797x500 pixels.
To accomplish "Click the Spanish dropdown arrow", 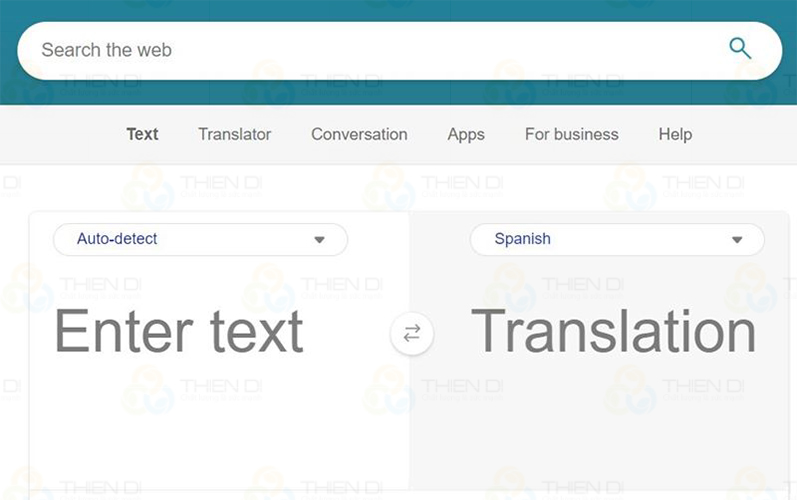I will (x=737, y=240).
